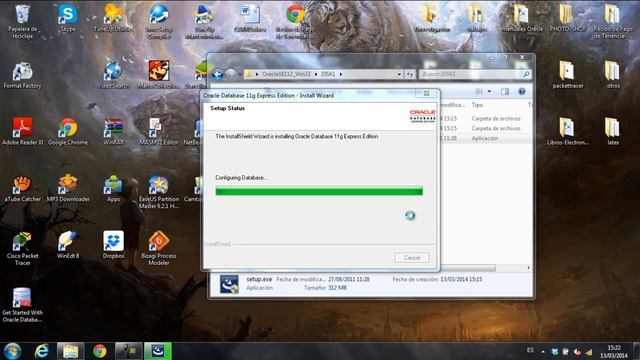Screen dimensions: 640x360
Task: Click the Configuring Database progress bar
Action: [x=319, y=191]
